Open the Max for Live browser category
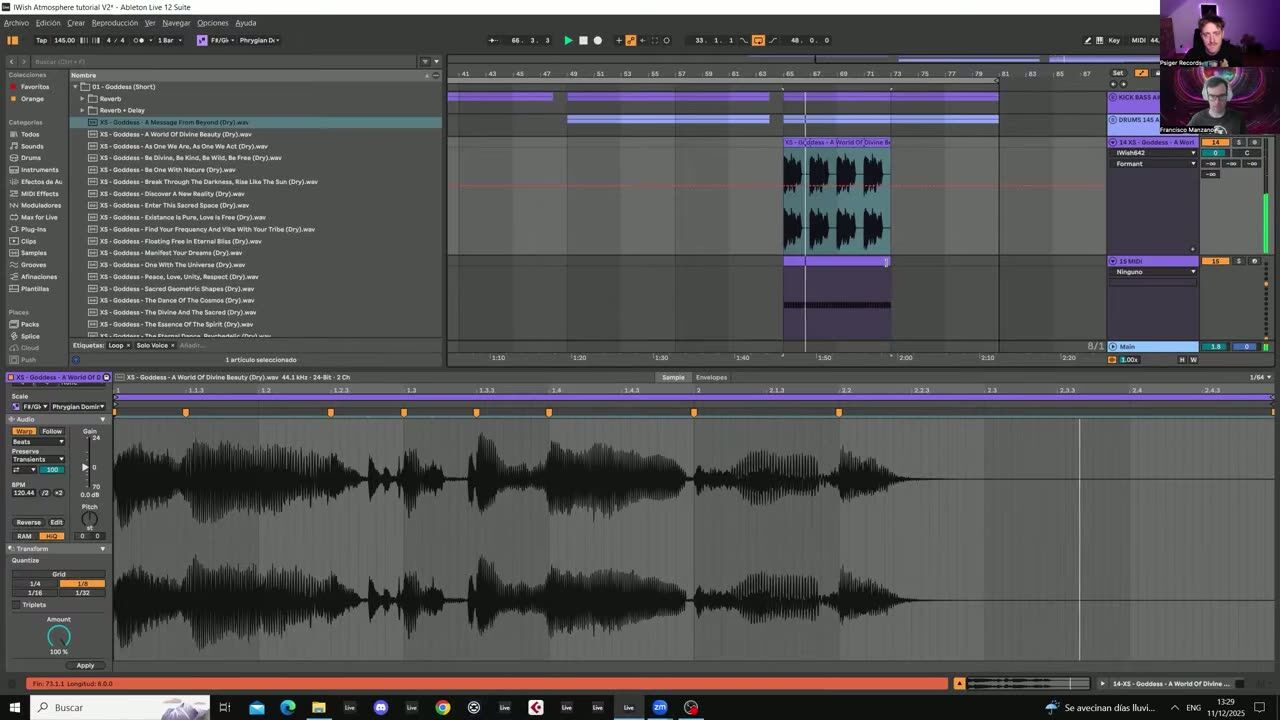This screenshot has width=1280, height=720. [39, 217]
